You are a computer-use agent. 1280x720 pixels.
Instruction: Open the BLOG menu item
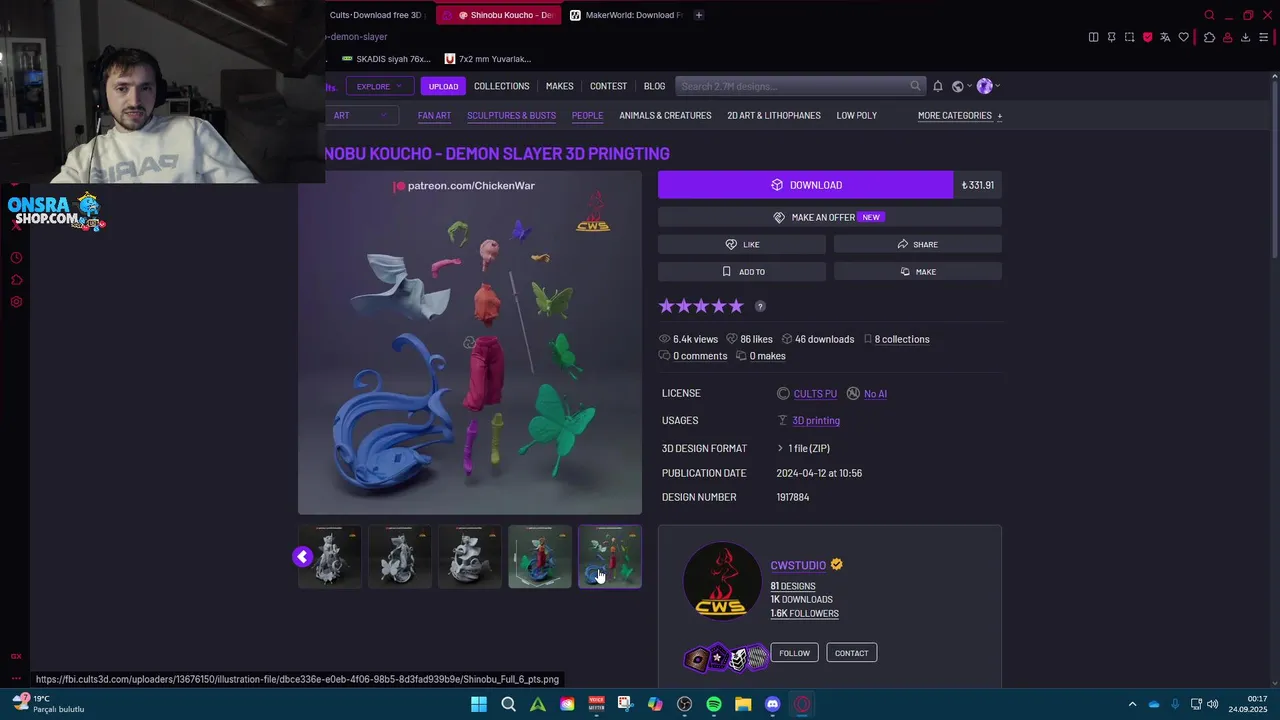tap(654, 86)
